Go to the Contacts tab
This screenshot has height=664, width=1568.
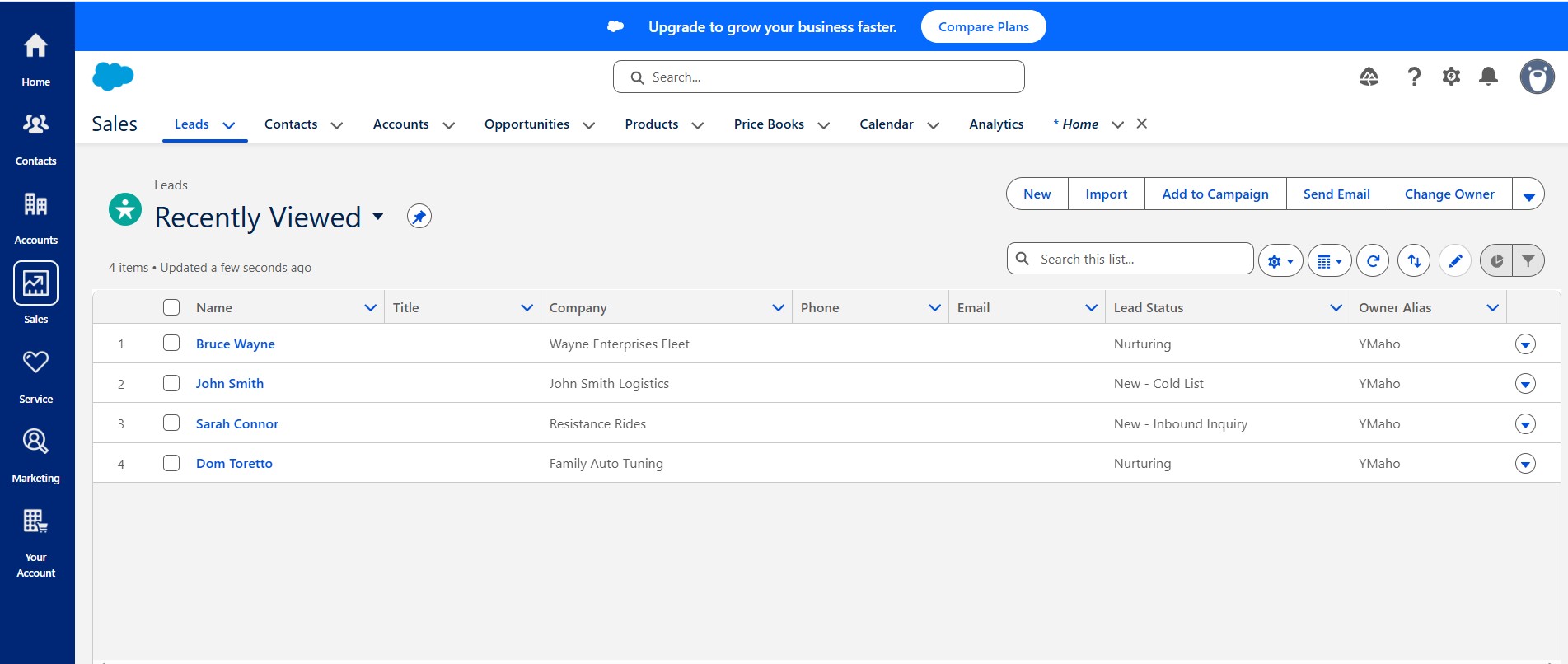click(291, 124)
